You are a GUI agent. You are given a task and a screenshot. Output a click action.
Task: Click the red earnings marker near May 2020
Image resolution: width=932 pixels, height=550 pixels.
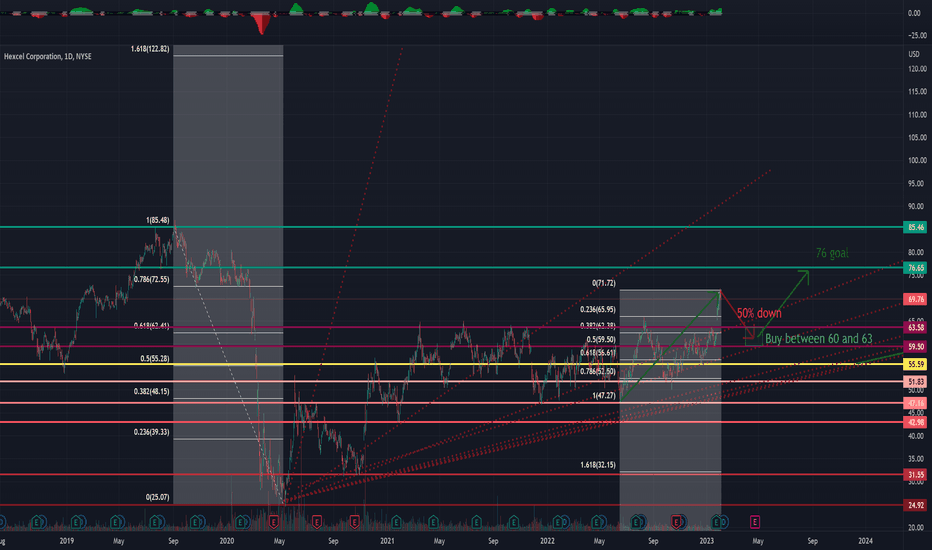tap(273, 522)
